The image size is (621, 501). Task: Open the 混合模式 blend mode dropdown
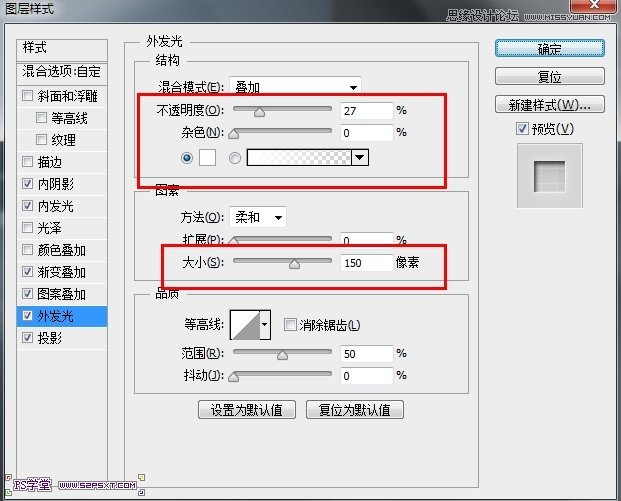tap(295, 86)
